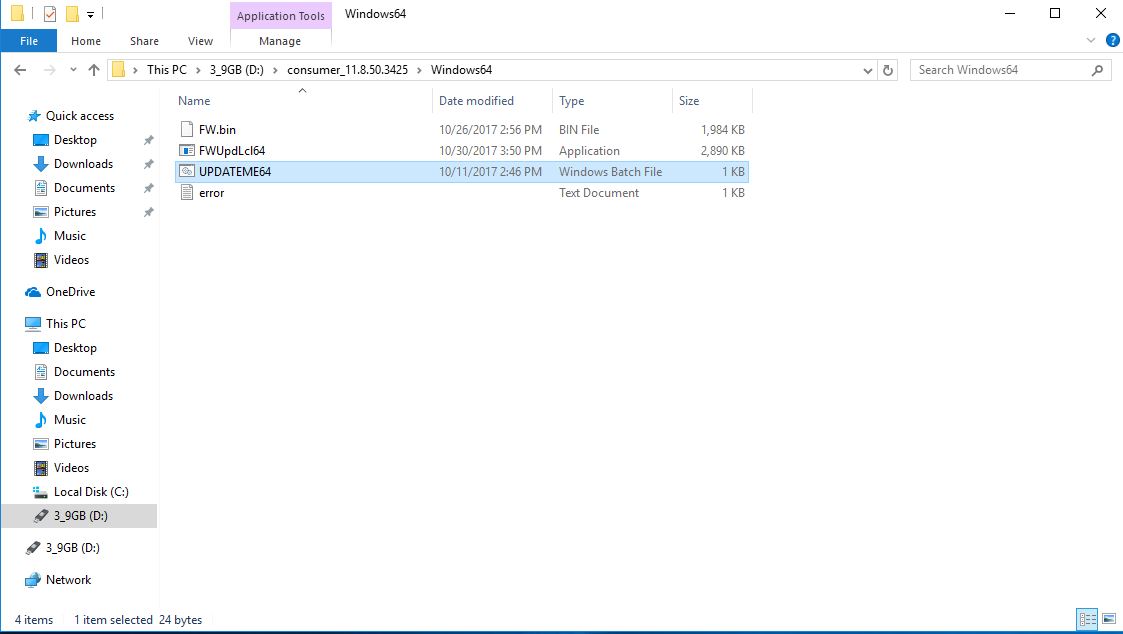This screenshot has height=634, width=1123.
Task: Select the FWUpdLcl64 application file
Action: (232, 151)
